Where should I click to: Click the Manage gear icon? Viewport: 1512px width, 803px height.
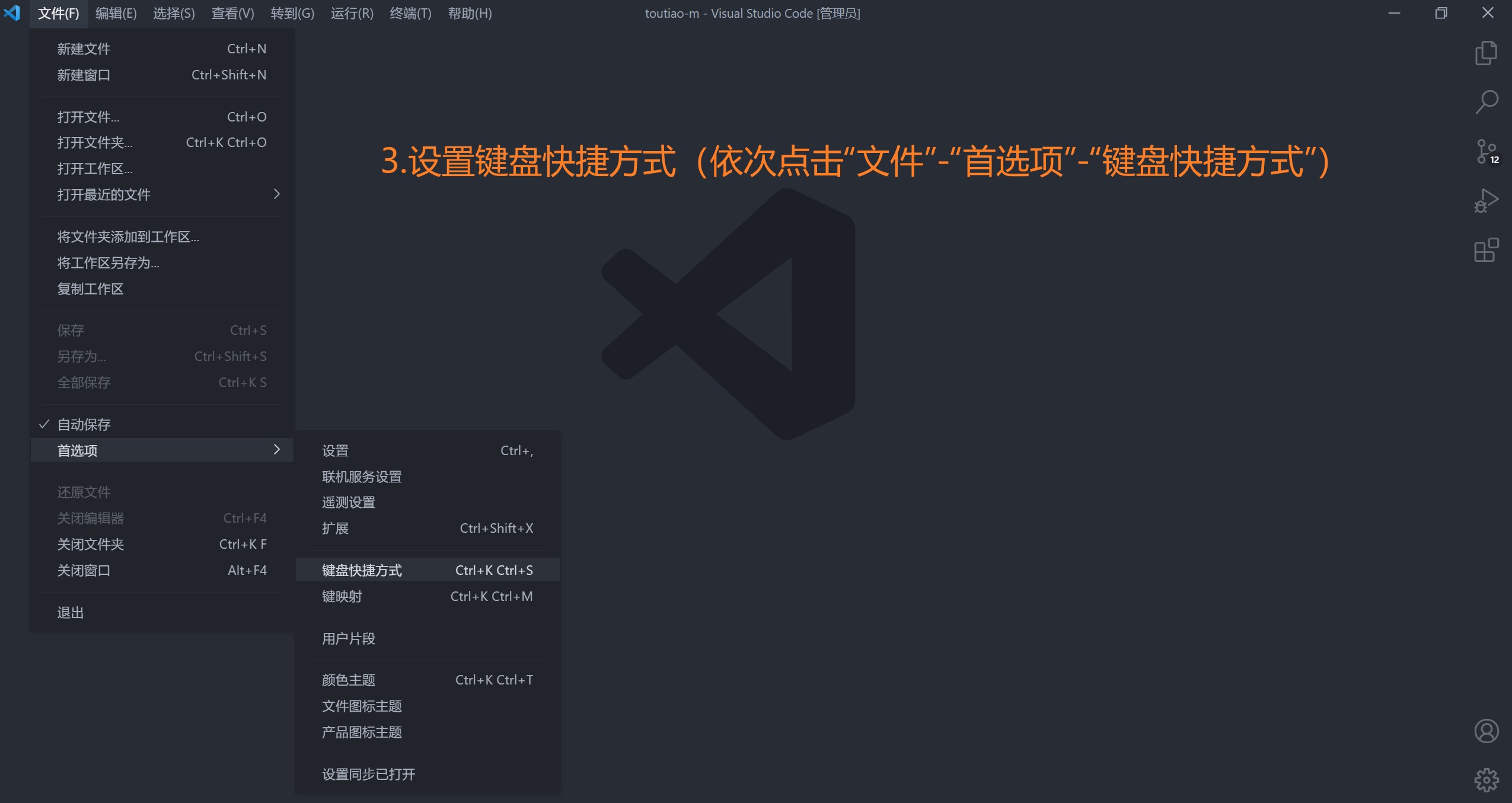click(x=1486, y=780)
